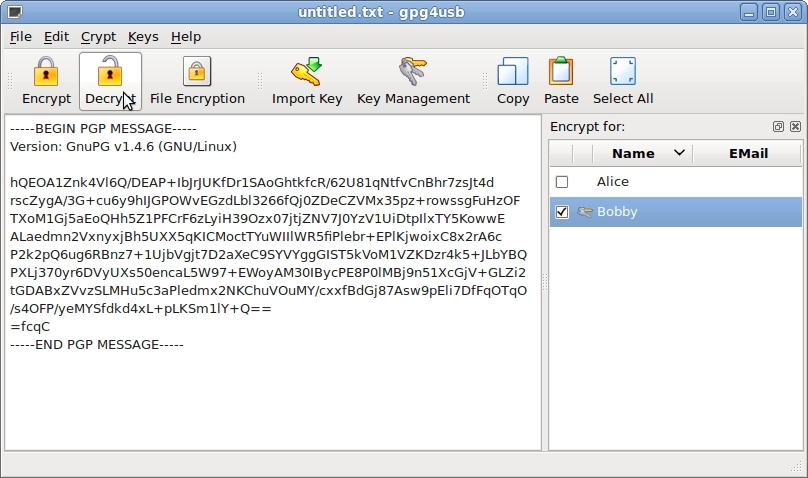Click the line starting with hQEOA1Znk4Vl6Q
The image size is (808, 478).
tap(251, 183)
